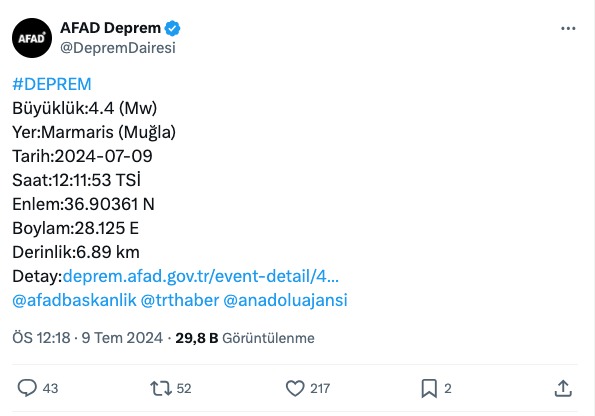Open the AFAD profile avatar
Viewport: 595px width, 416px height.
(32, 38)
